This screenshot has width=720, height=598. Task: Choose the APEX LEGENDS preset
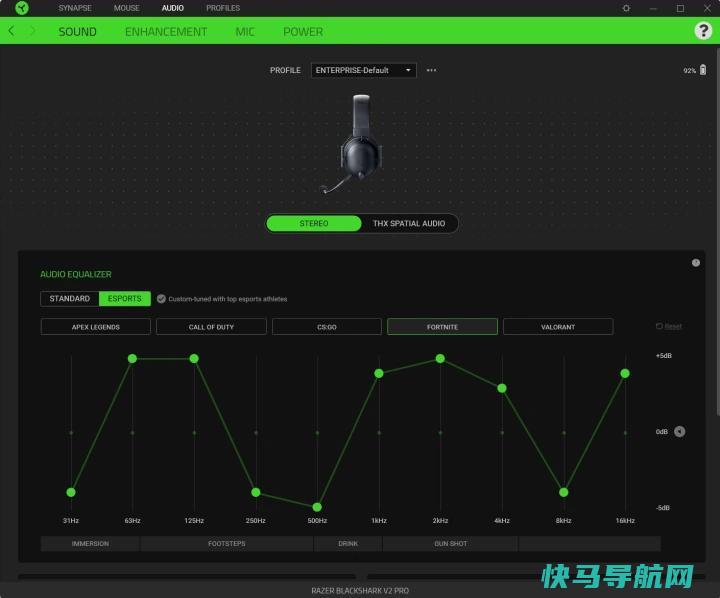click(x=96, y=327)
